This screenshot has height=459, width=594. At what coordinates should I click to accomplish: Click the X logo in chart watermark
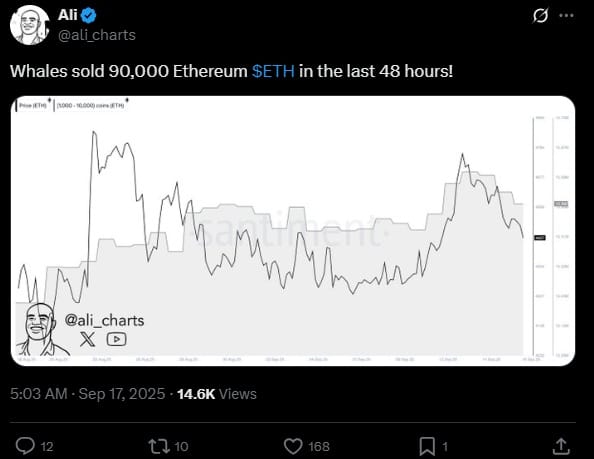pyautogui.click(x=88, y=339)
